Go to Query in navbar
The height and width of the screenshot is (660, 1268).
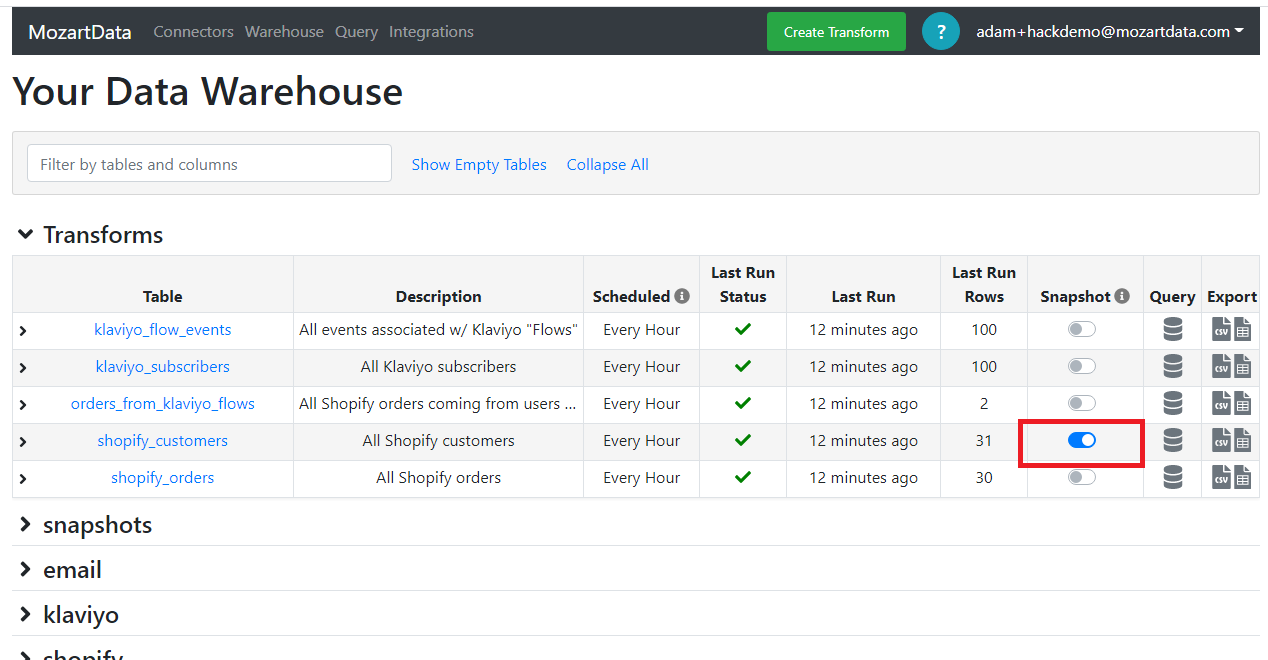356,32
